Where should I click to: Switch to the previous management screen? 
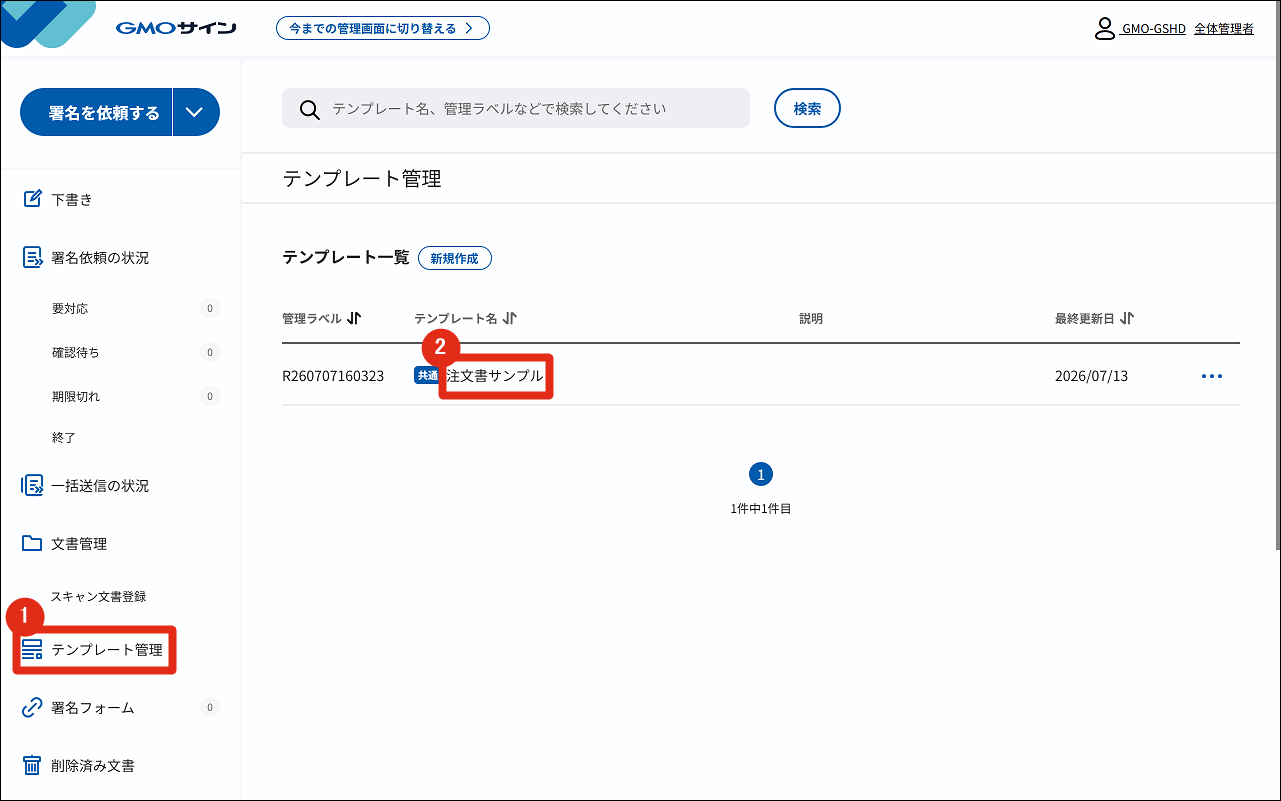click(x=383, y=28)
